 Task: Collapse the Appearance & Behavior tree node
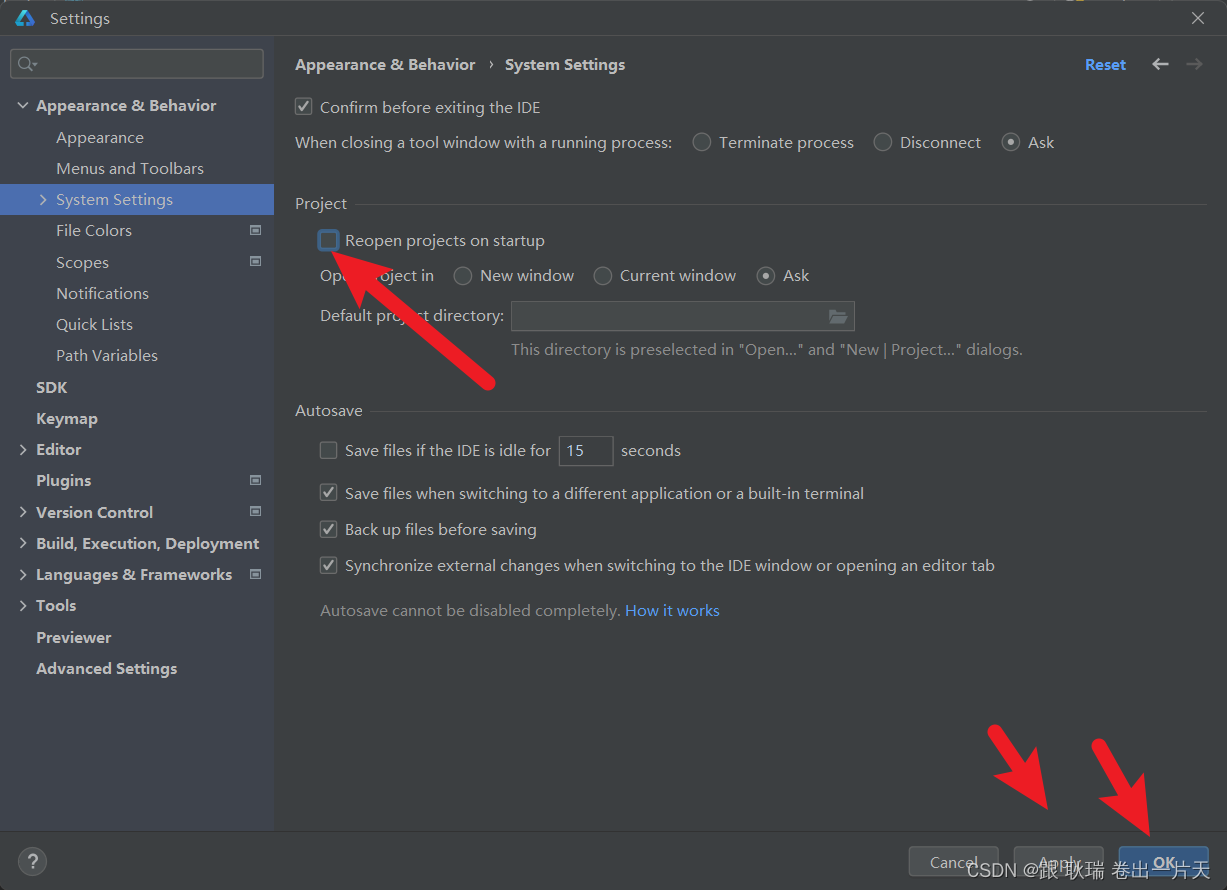pos(23,105)
